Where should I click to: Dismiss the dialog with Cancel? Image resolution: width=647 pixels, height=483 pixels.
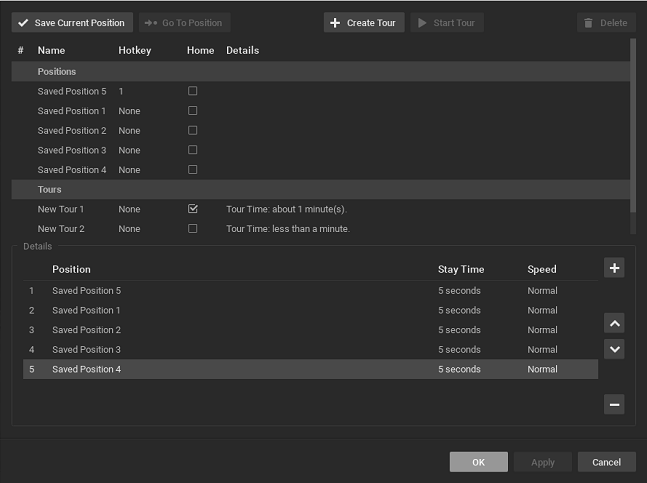coord(606,462)
